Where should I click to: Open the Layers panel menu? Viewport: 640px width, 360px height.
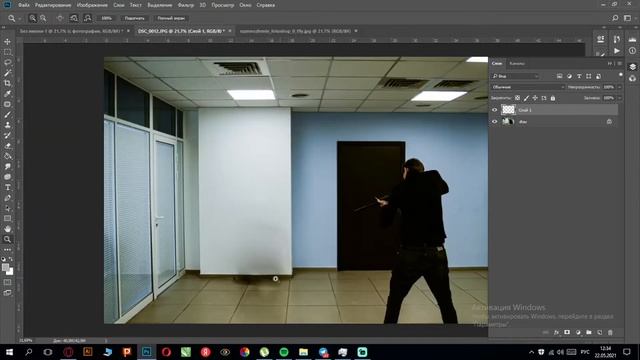click(620, 64)
